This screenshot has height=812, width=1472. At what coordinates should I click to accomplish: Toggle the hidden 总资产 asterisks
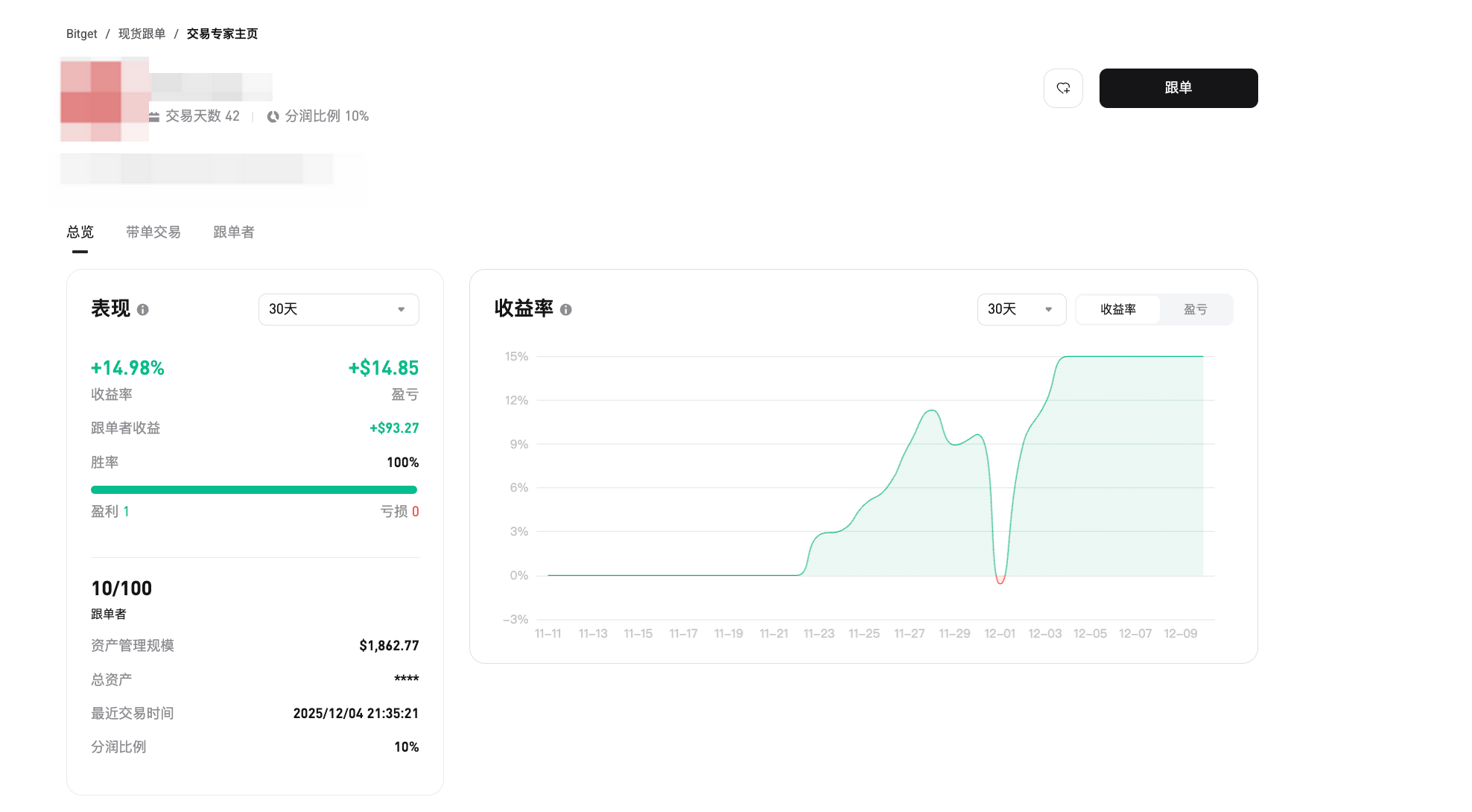tap(406, 679)
